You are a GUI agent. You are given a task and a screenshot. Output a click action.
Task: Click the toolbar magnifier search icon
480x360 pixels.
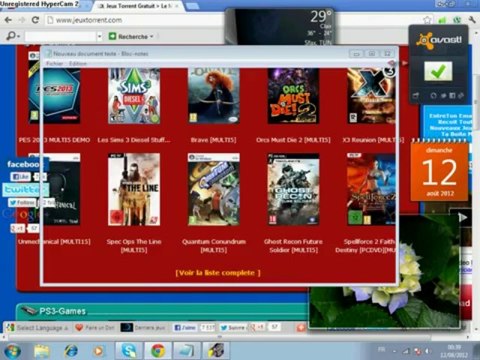click(11, 35)
